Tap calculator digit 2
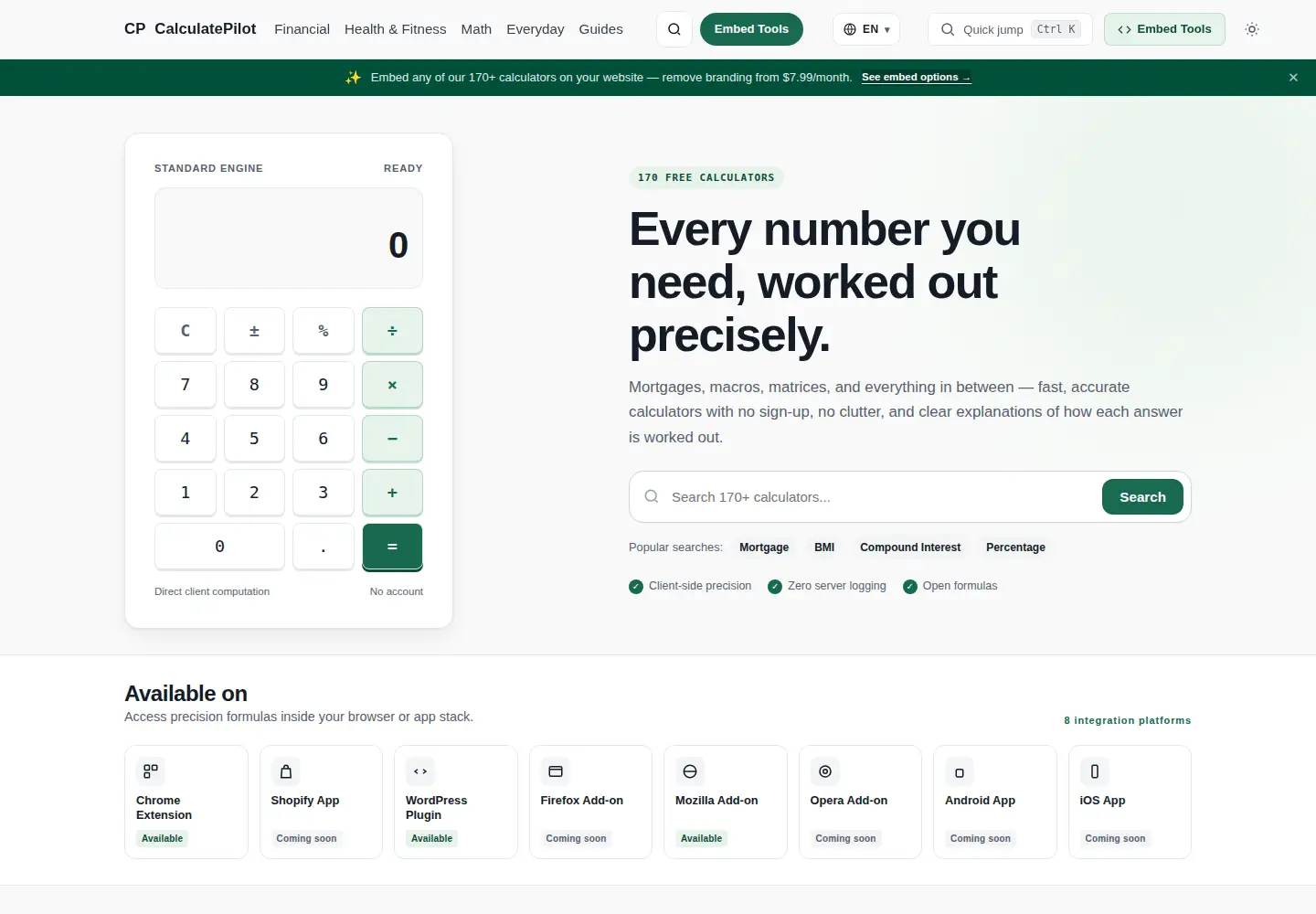 [254, 493]
